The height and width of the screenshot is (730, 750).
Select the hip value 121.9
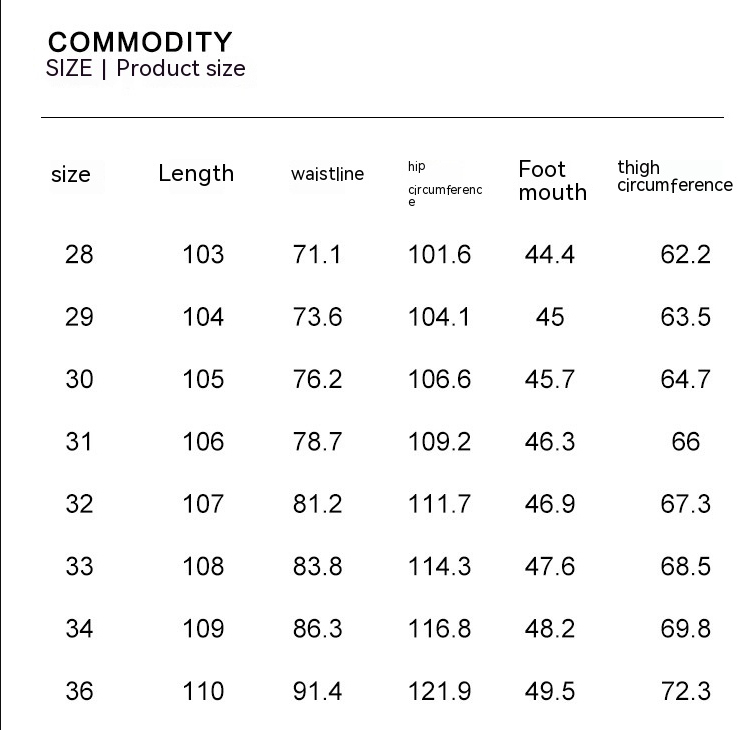point(439,691)
